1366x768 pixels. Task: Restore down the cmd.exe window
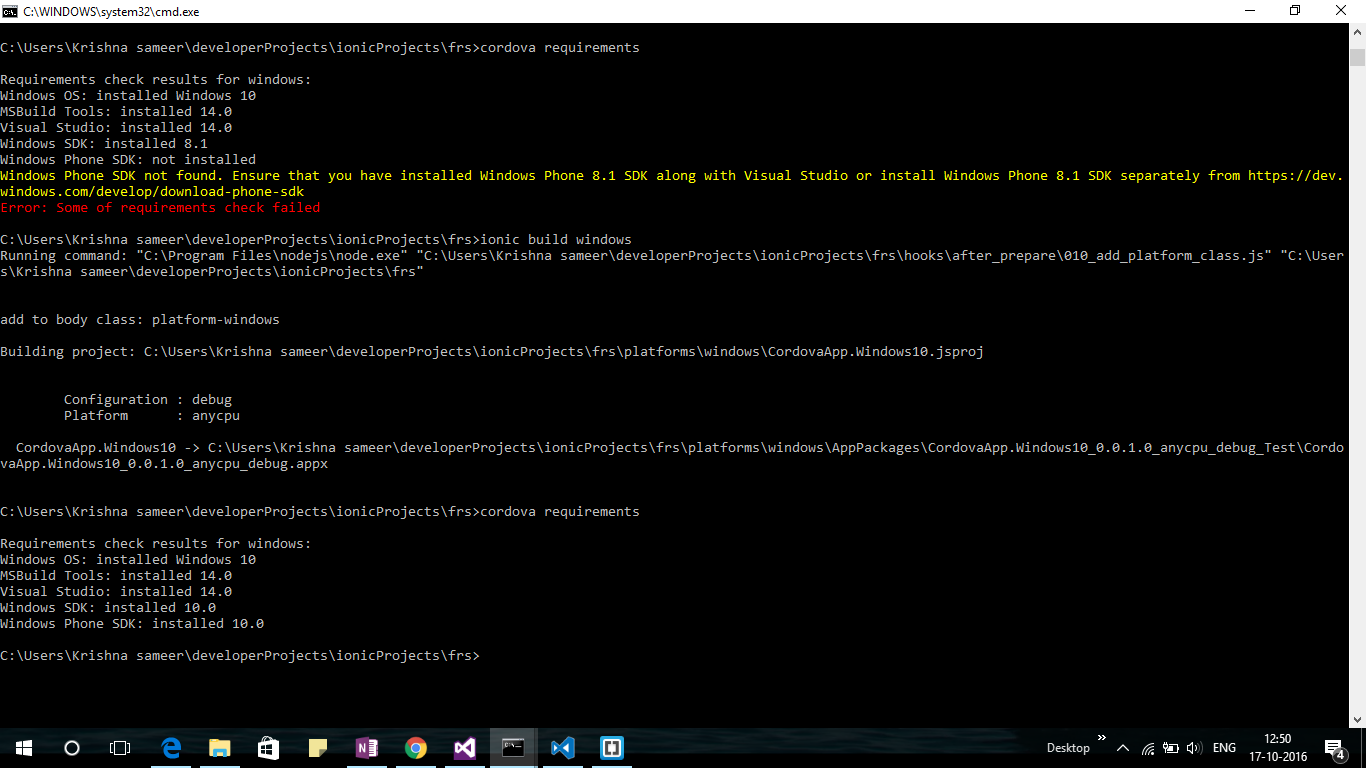1295,10
